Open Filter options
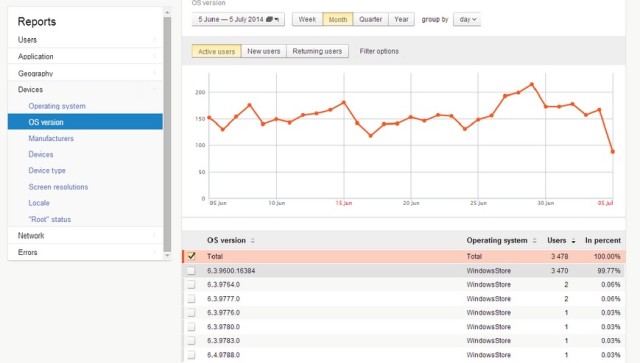The width and height of the screenshot is (640, 363). tap(379, 51)
